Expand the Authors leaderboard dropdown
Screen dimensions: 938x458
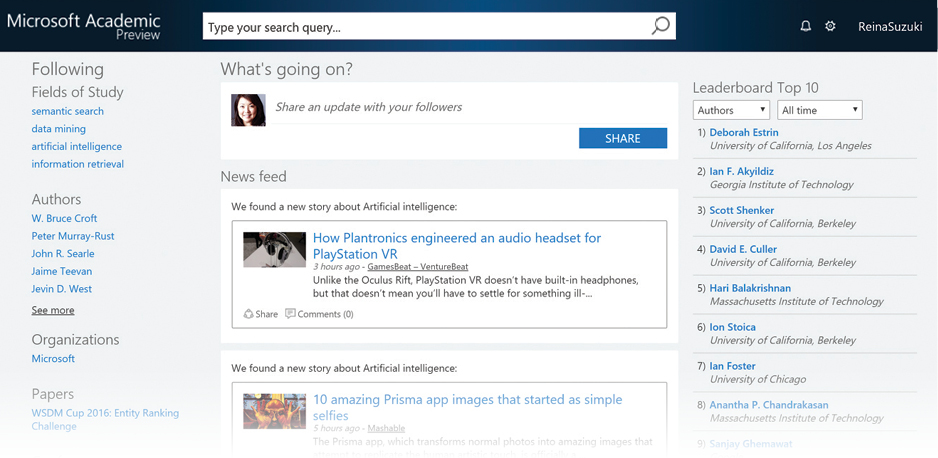coord(731,110)
